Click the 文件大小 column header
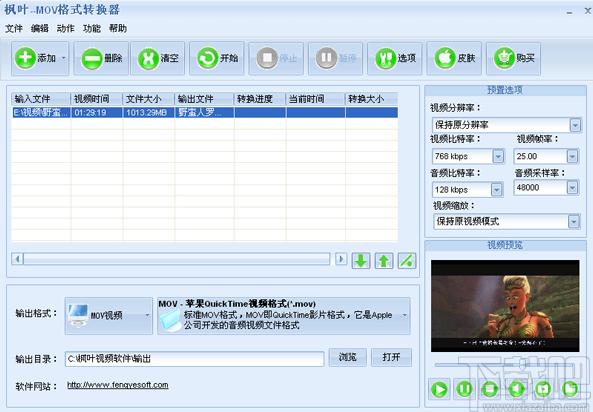The height and width of the screenshot is (412, 593). 149,99
